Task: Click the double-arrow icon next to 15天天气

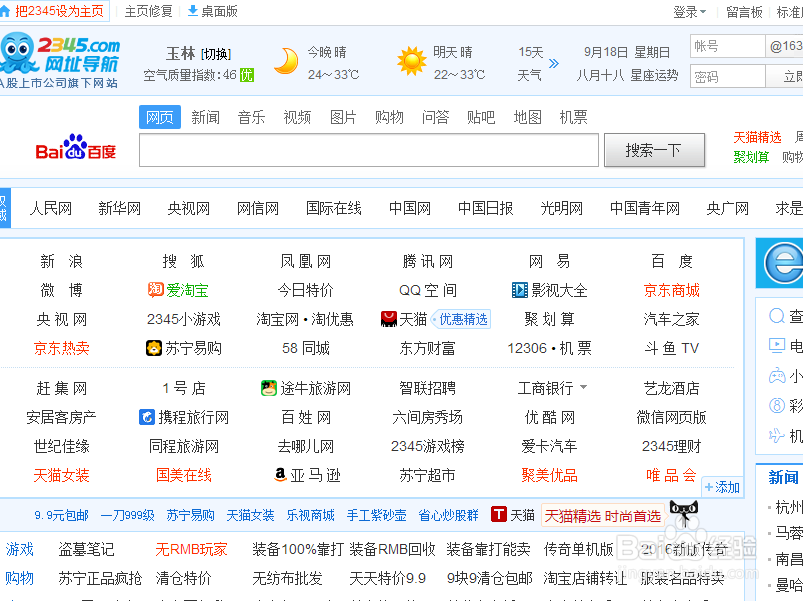Action: coord(554,63)
